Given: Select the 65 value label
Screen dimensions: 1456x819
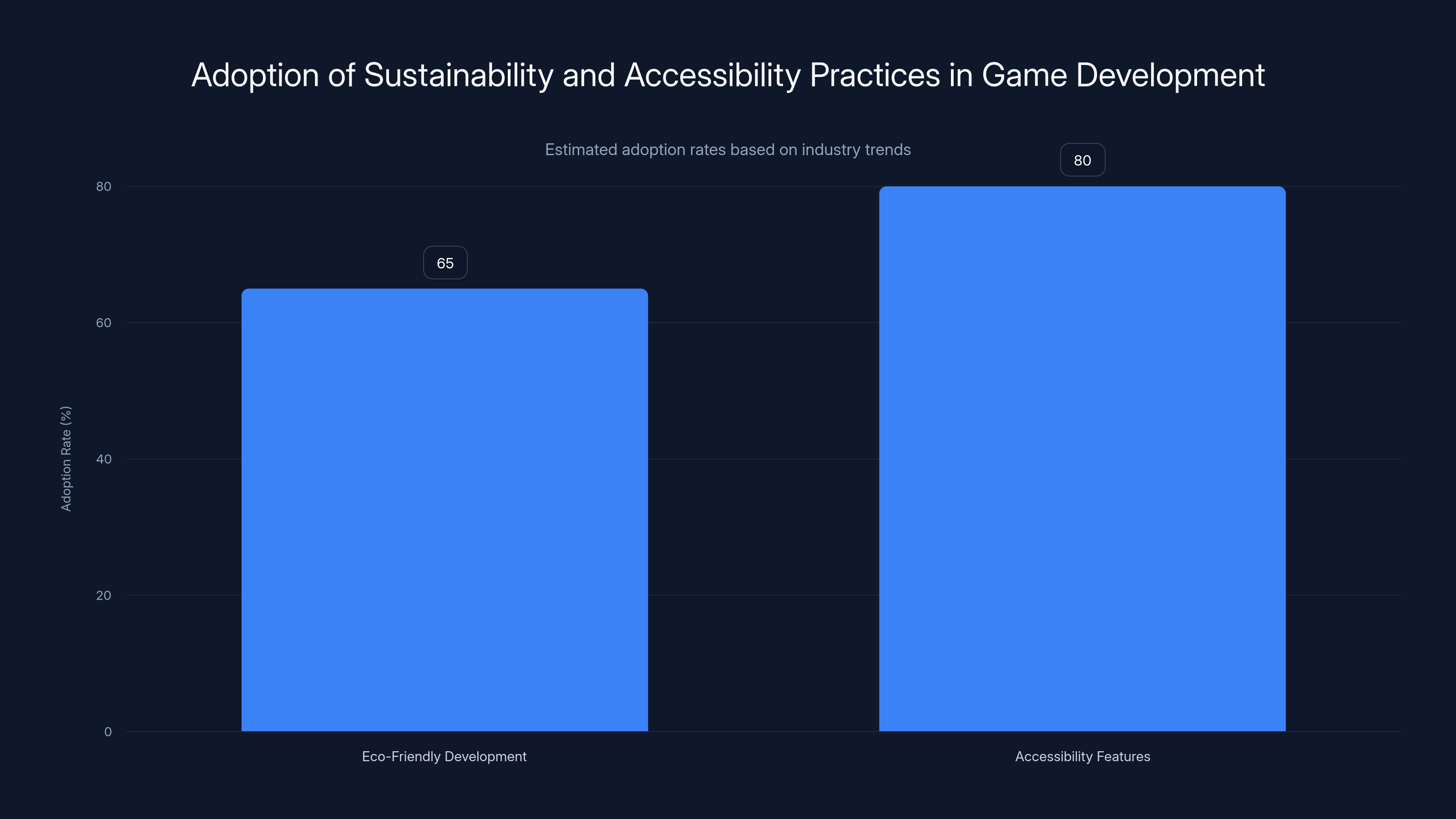Looking at the screenshot, I should tap(445, 263).
